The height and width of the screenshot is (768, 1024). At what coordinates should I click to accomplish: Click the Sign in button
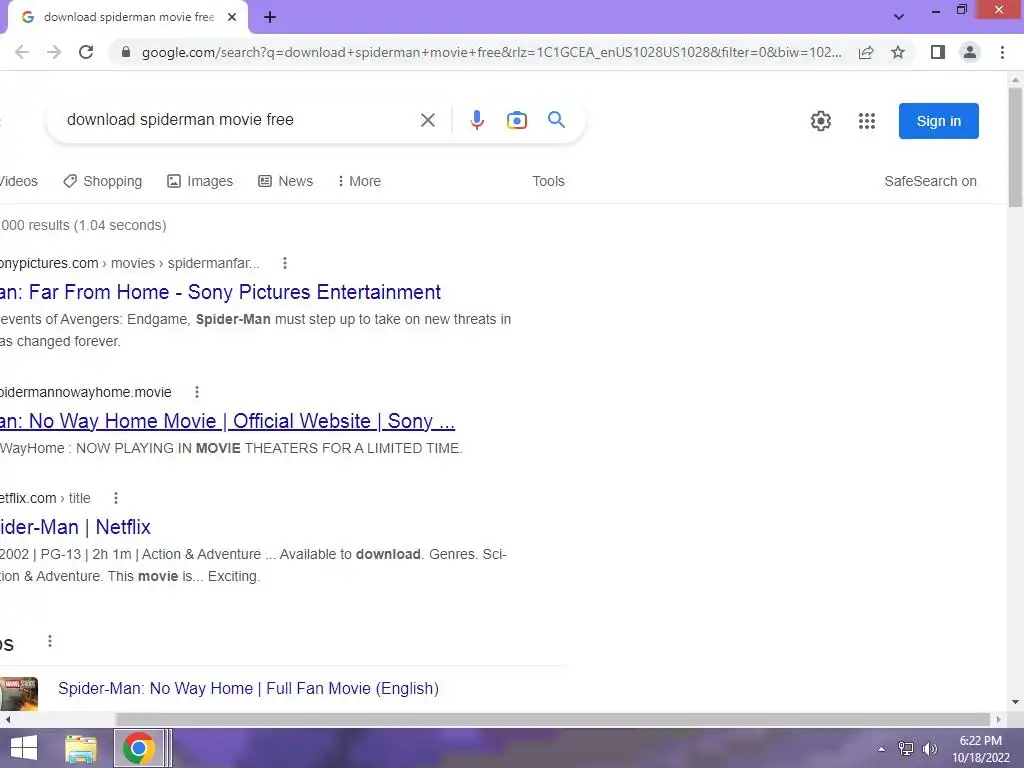coord(938,121)
